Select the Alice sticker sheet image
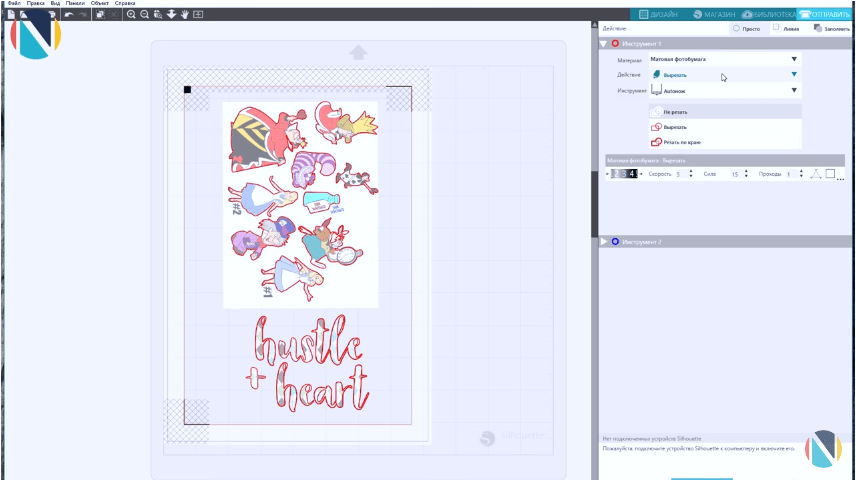The height and width of the screenshot is (480, 856). pos(301,205)
